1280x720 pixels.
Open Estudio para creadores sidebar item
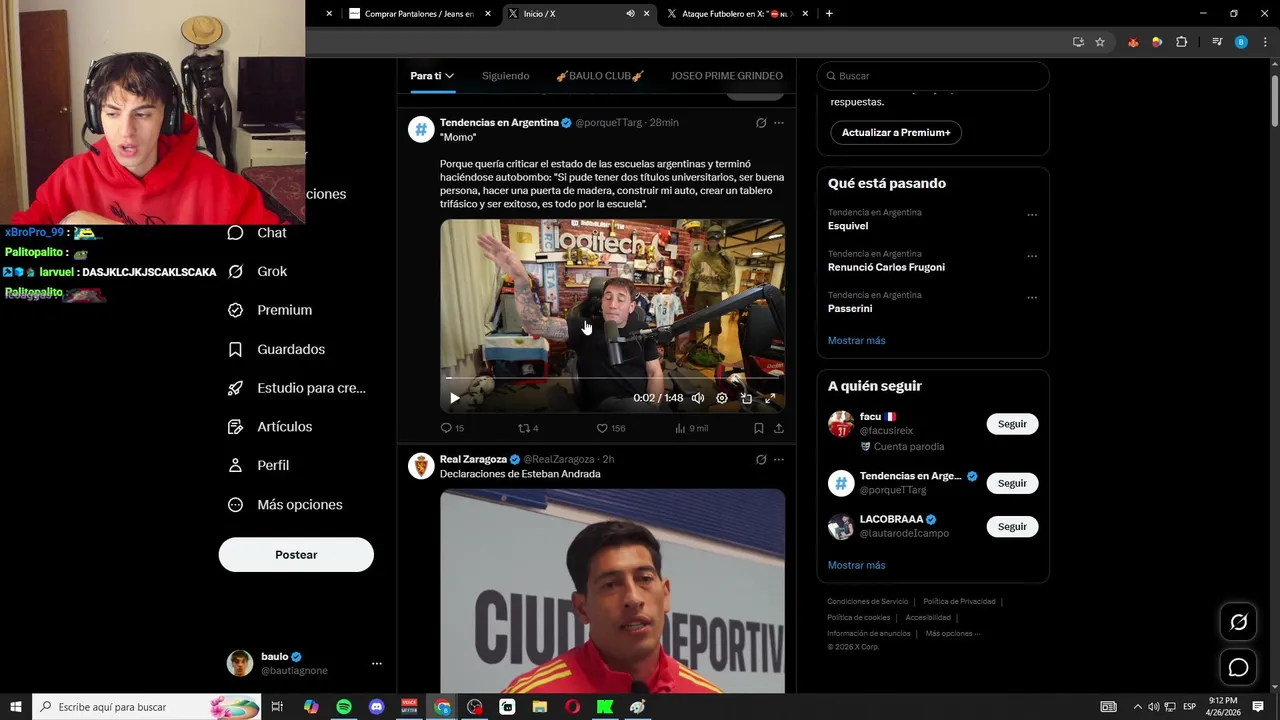click(297, 388)
